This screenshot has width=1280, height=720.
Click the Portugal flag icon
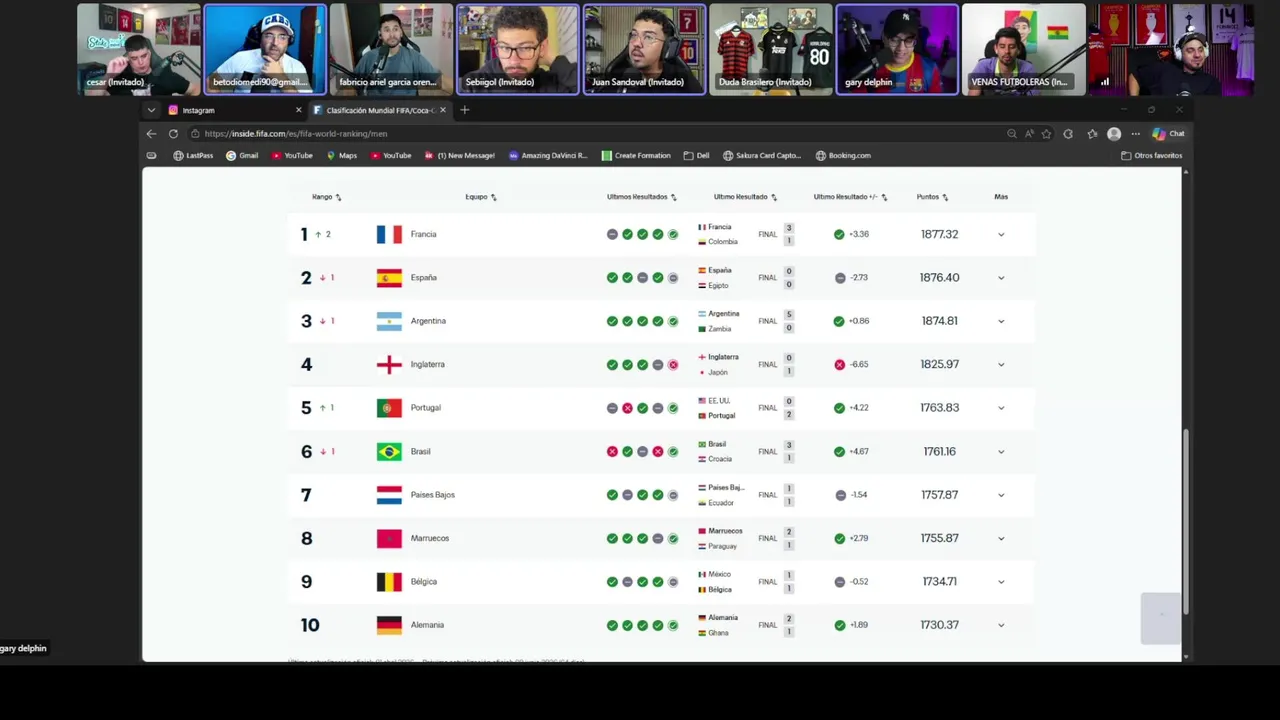click(x=389, y=408)
